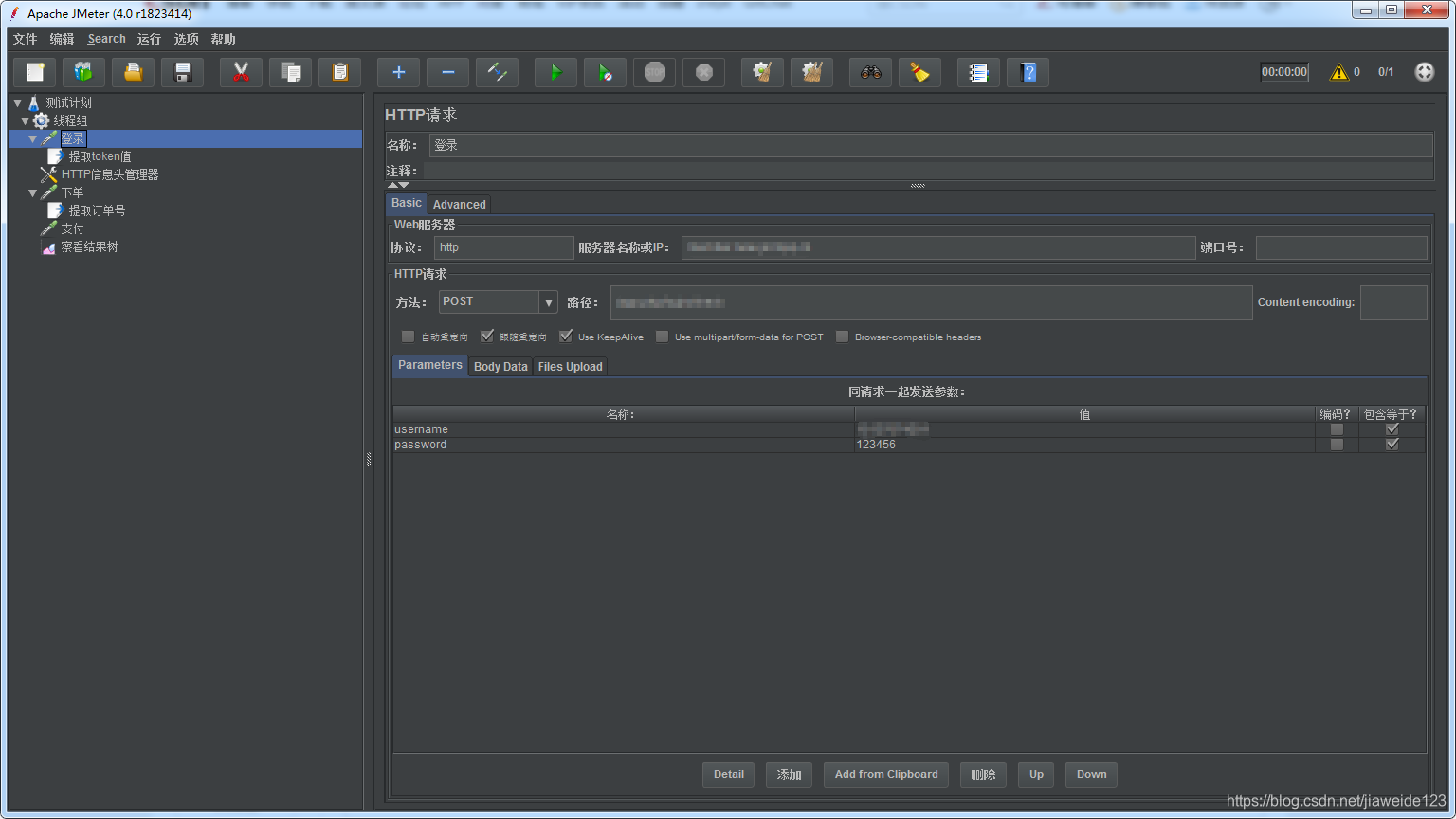
Task: Collapse the 下单 tree node
Action: point(33,192)
